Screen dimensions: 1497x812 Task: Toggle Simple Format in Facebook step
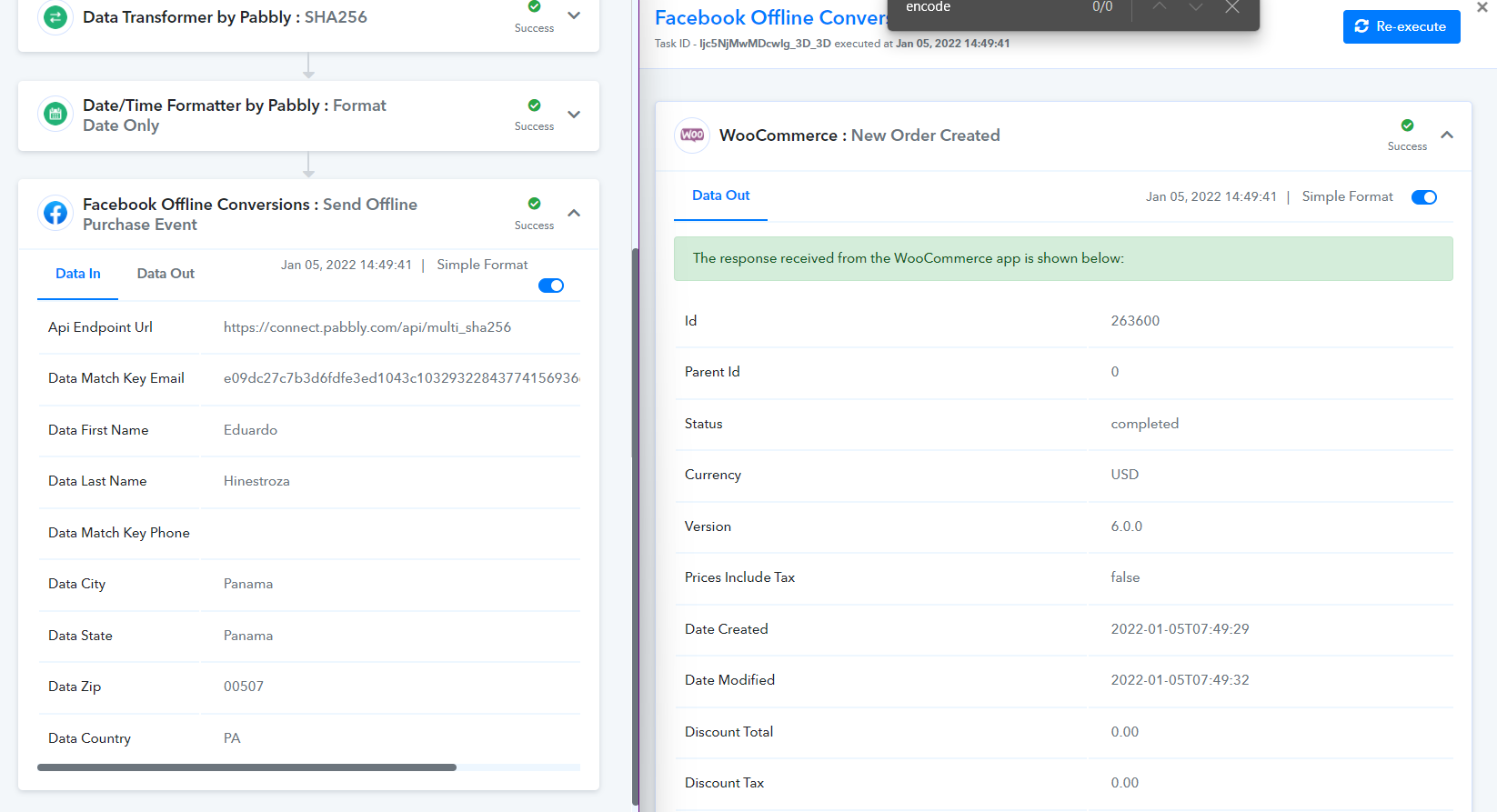coord(551,286)
